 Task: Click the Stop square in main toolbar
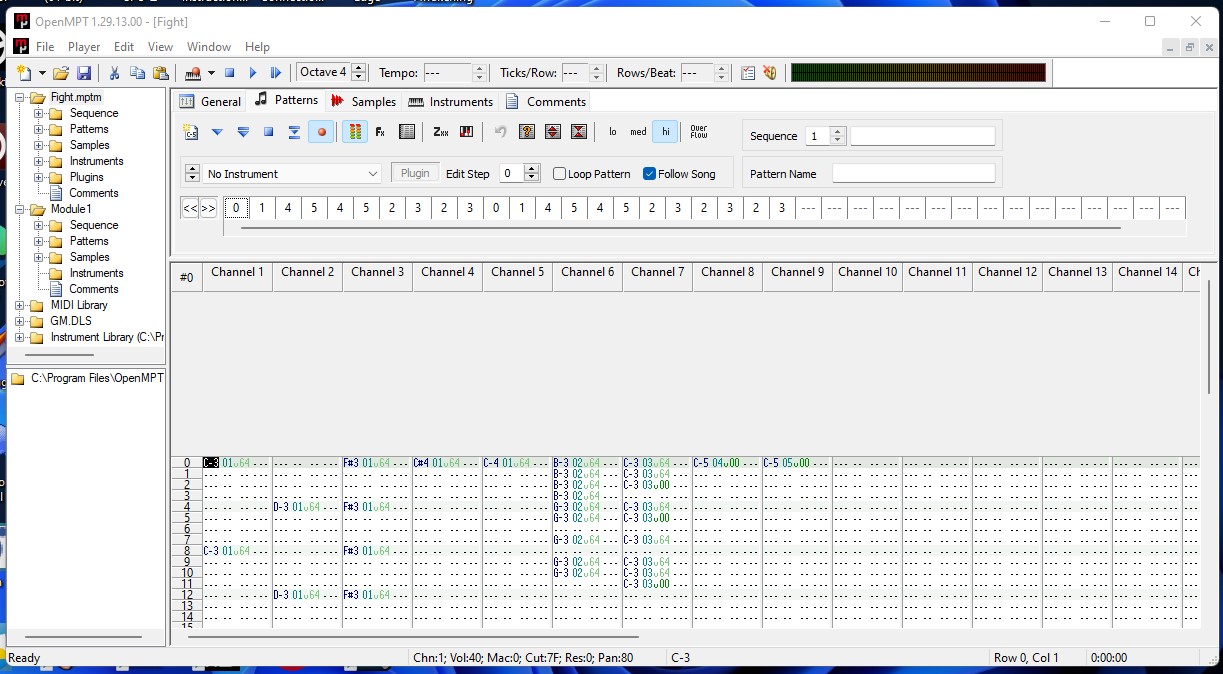point(229,73)
